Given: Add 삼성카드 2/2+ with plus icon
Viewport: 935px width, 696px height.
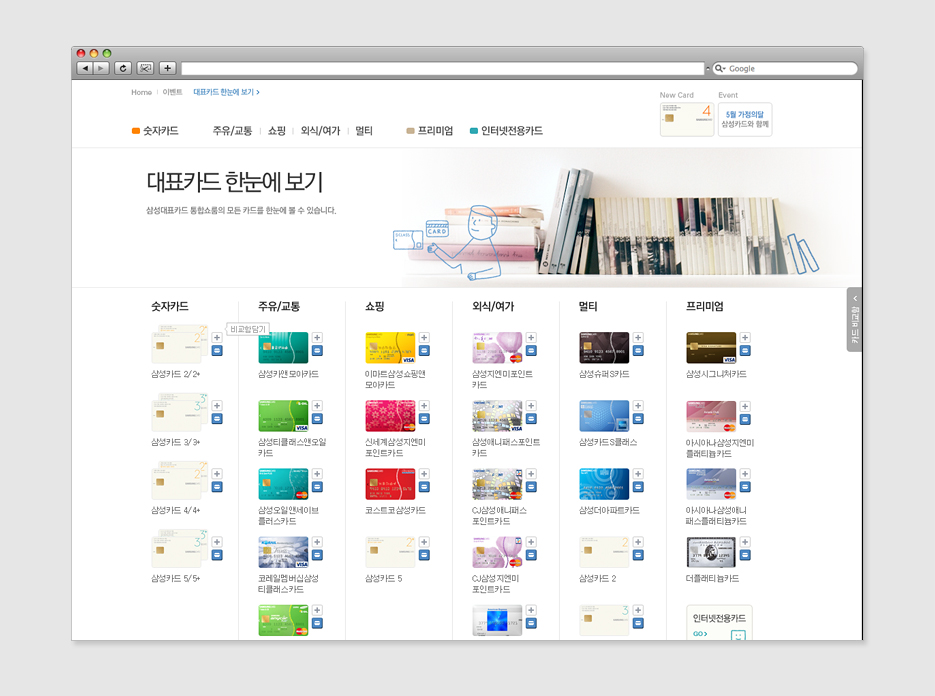Looking at the screenshot, I should point(217,338).
